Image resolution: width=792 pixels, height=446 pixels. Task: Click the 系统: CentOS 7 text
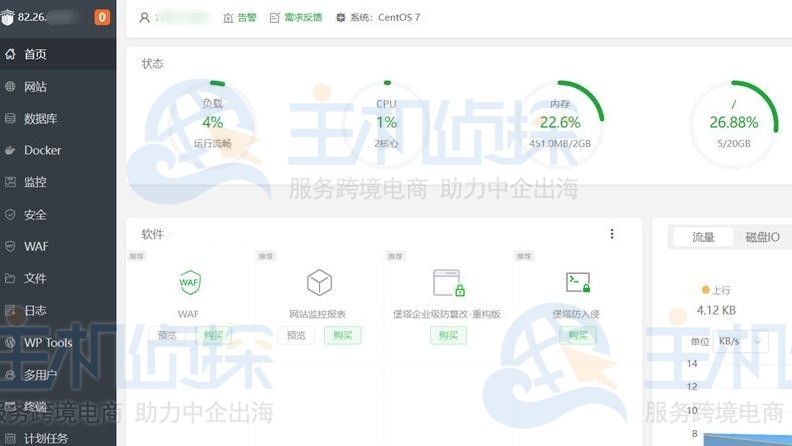coord(385,18)
